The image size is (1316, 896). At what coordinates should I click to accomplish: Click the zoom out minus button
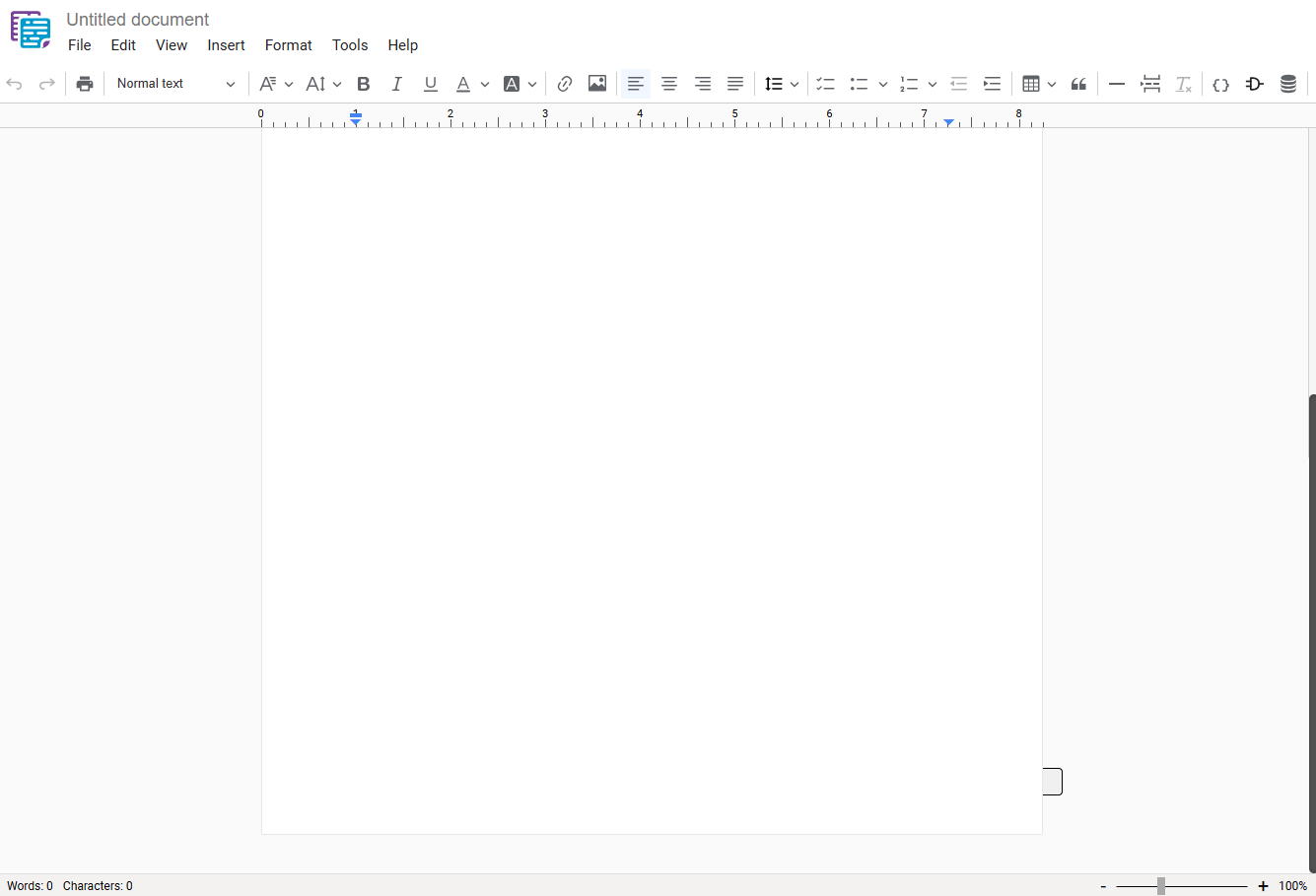1103,886
